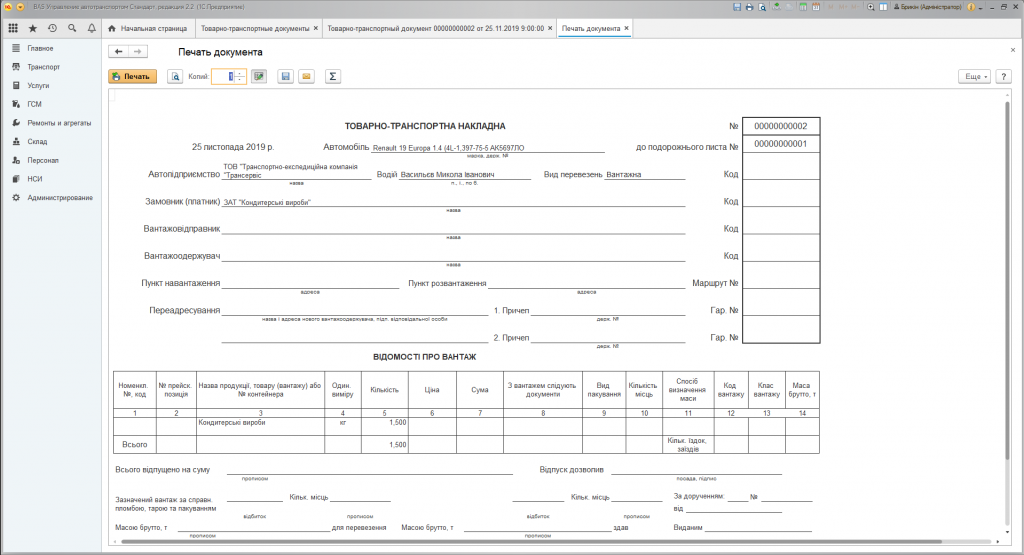The height and width of the screenshot is (555, 1024).
Task: Select the driver name Васильєв Микола Іванович
Action: click(x=447, y=174)
